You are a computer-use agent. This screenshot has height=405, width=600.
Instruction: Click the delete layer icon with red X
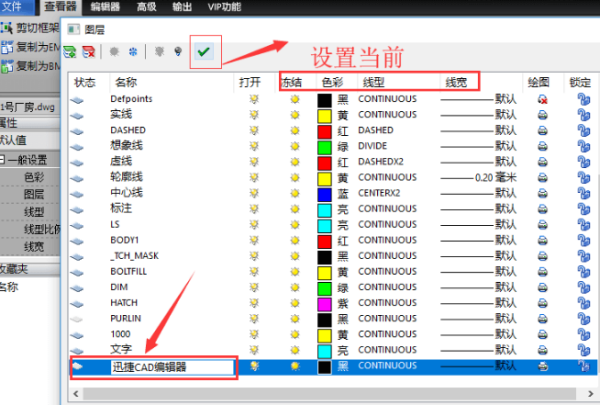(x=88, y=52)
